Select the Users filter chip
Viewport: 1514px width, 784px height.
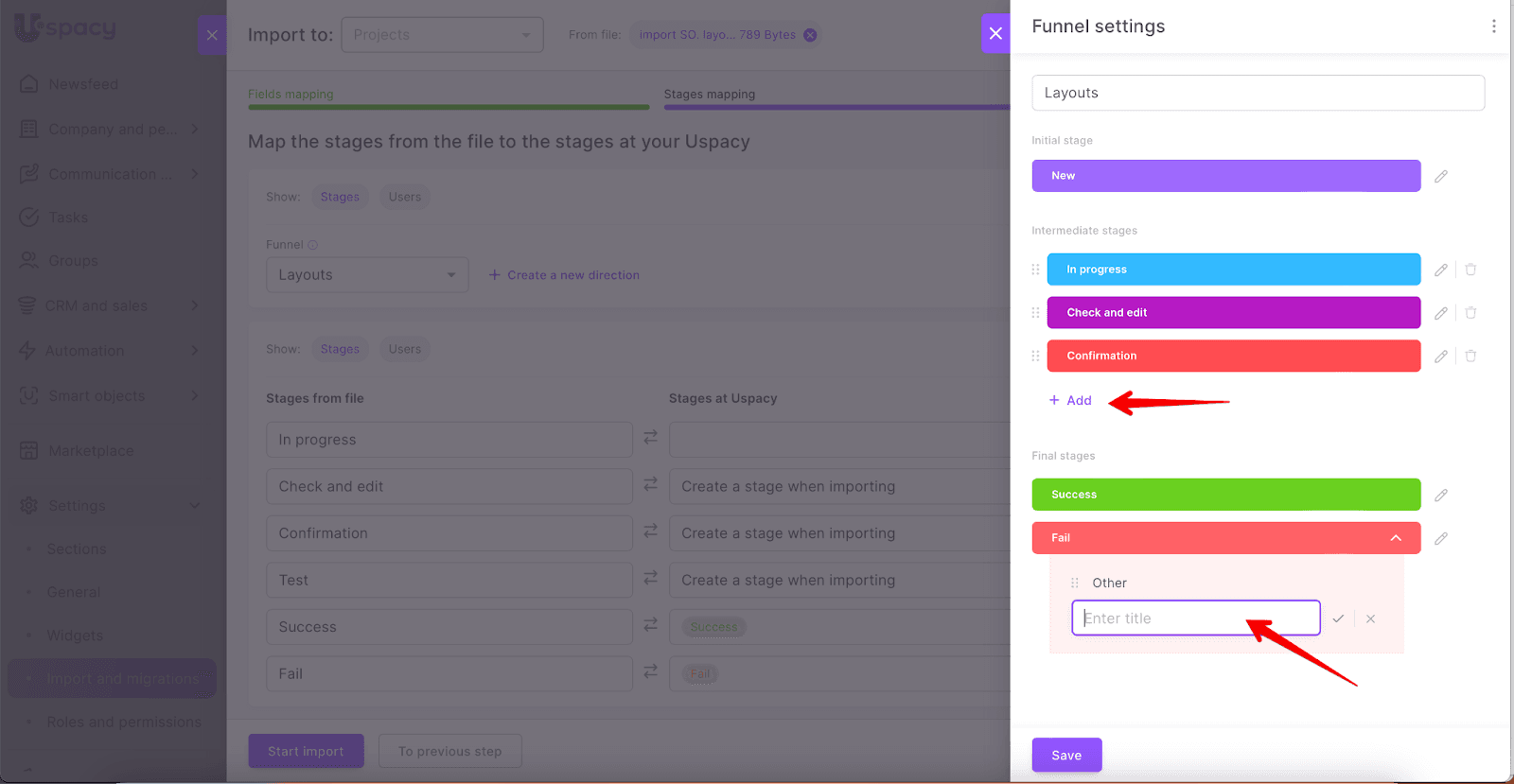click(404, 197)
